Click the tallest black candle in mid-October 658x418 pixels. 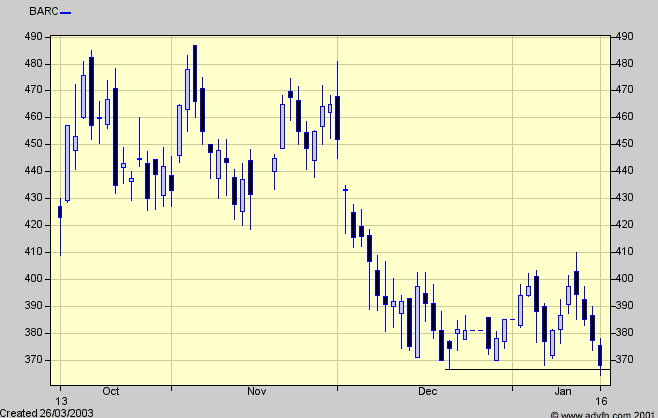(115, 131)
